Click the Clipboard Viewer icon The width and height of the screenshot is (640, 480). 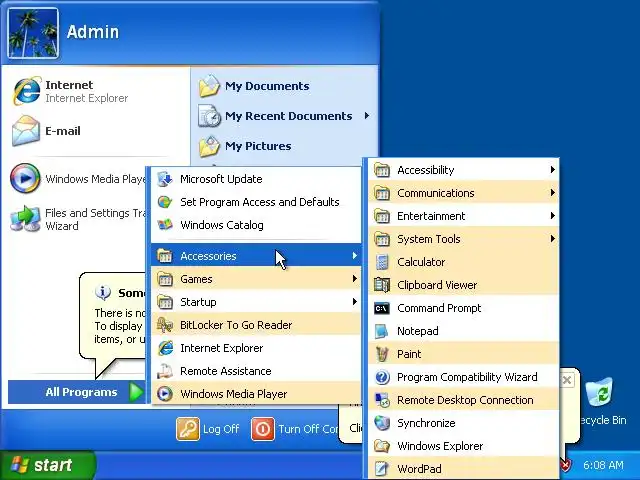(382, 285)
